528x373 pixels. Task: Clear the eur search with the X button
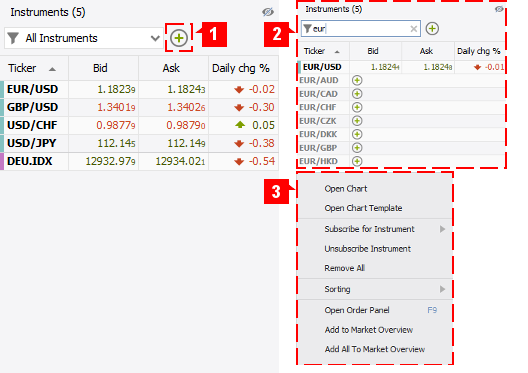point(414,29)
